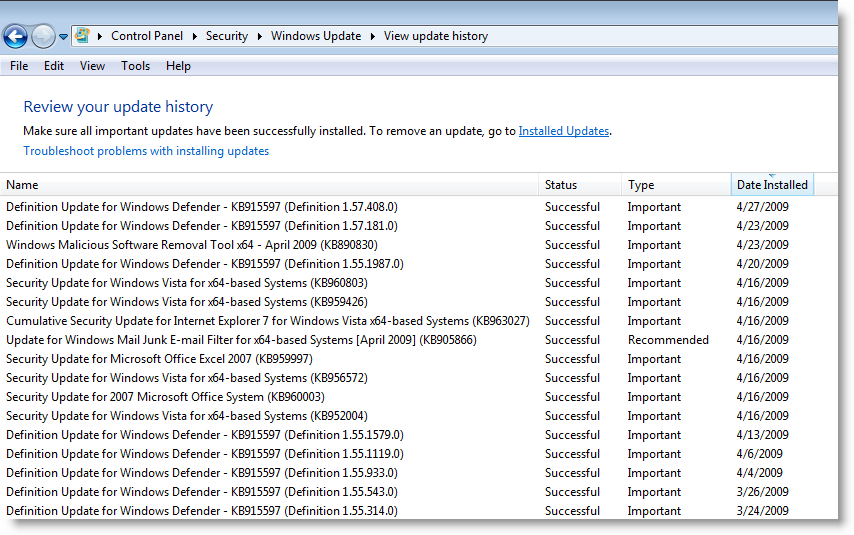The height and width of the screenshot is (535, 854).
Task: Expand the arrow after Control Panel breadcrumb
Action: pyautogui.click(x=194, y=37)
